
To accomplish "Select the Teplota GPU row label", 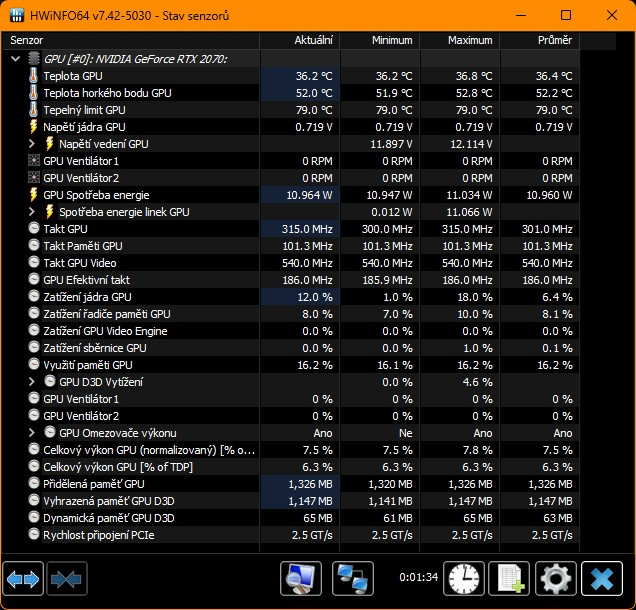I will click(x=73, y=76).
